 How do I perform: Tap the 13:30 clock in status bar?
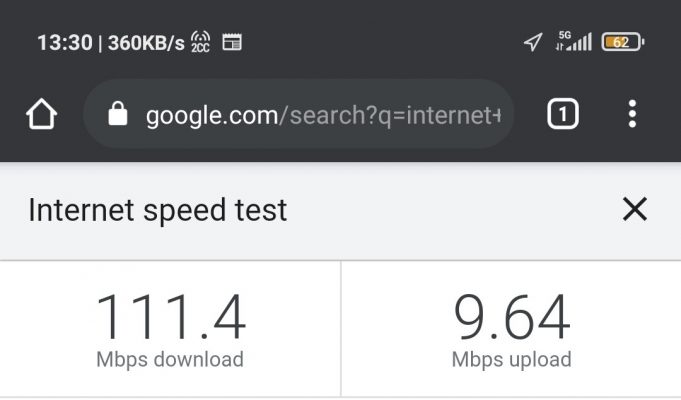pyautogui.click(x=65, y=43)
